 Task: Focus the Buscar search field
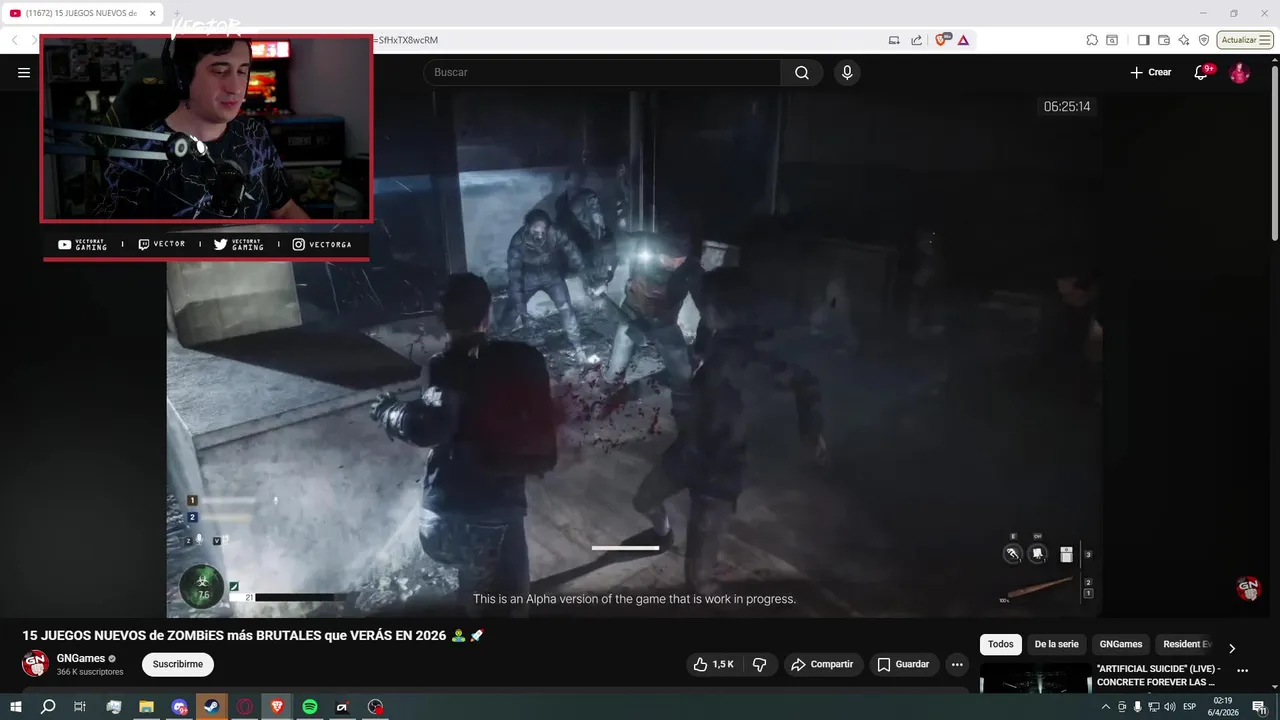pos(602,72)
